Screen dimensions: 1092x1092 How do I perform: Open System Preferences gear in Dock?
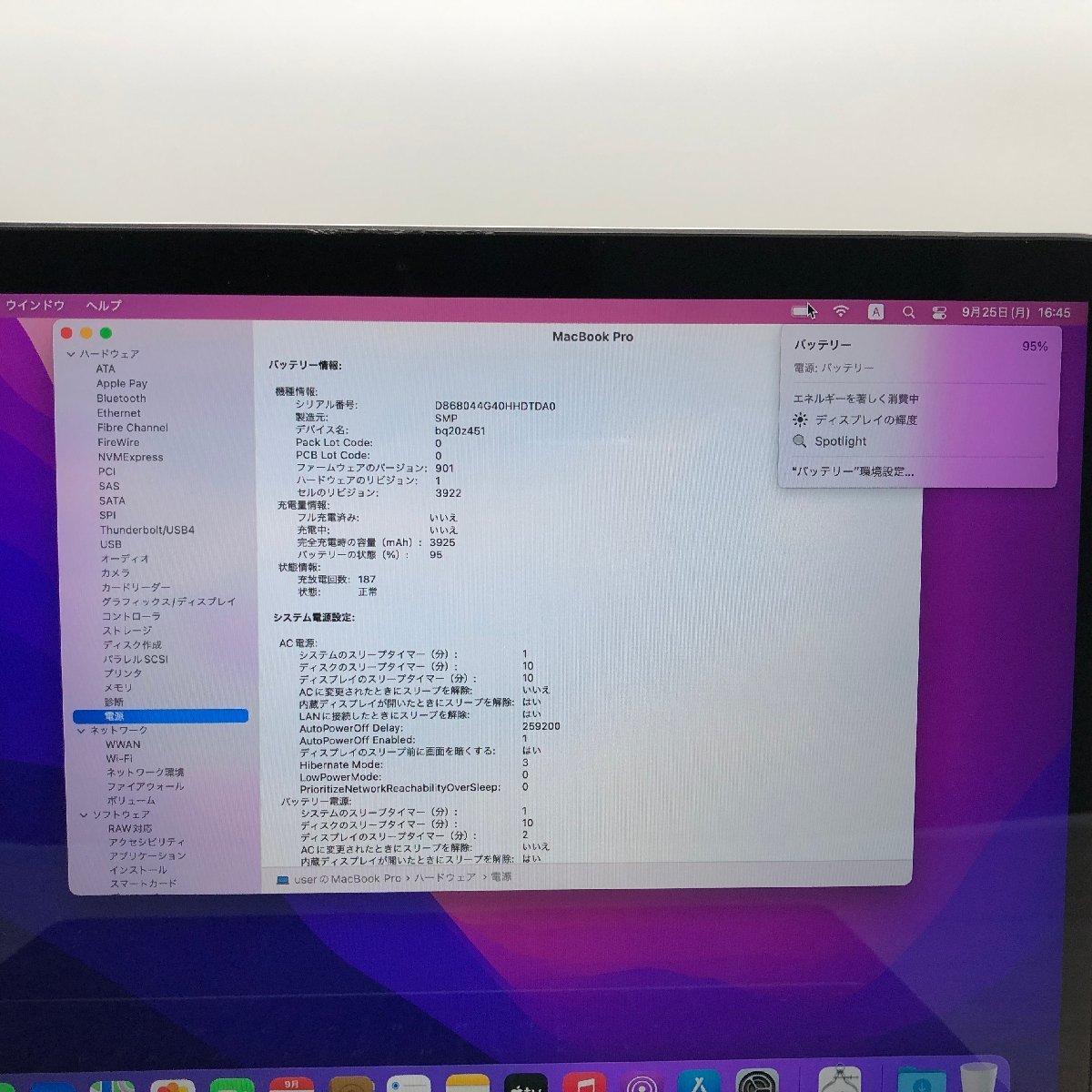click(758, 1082)
